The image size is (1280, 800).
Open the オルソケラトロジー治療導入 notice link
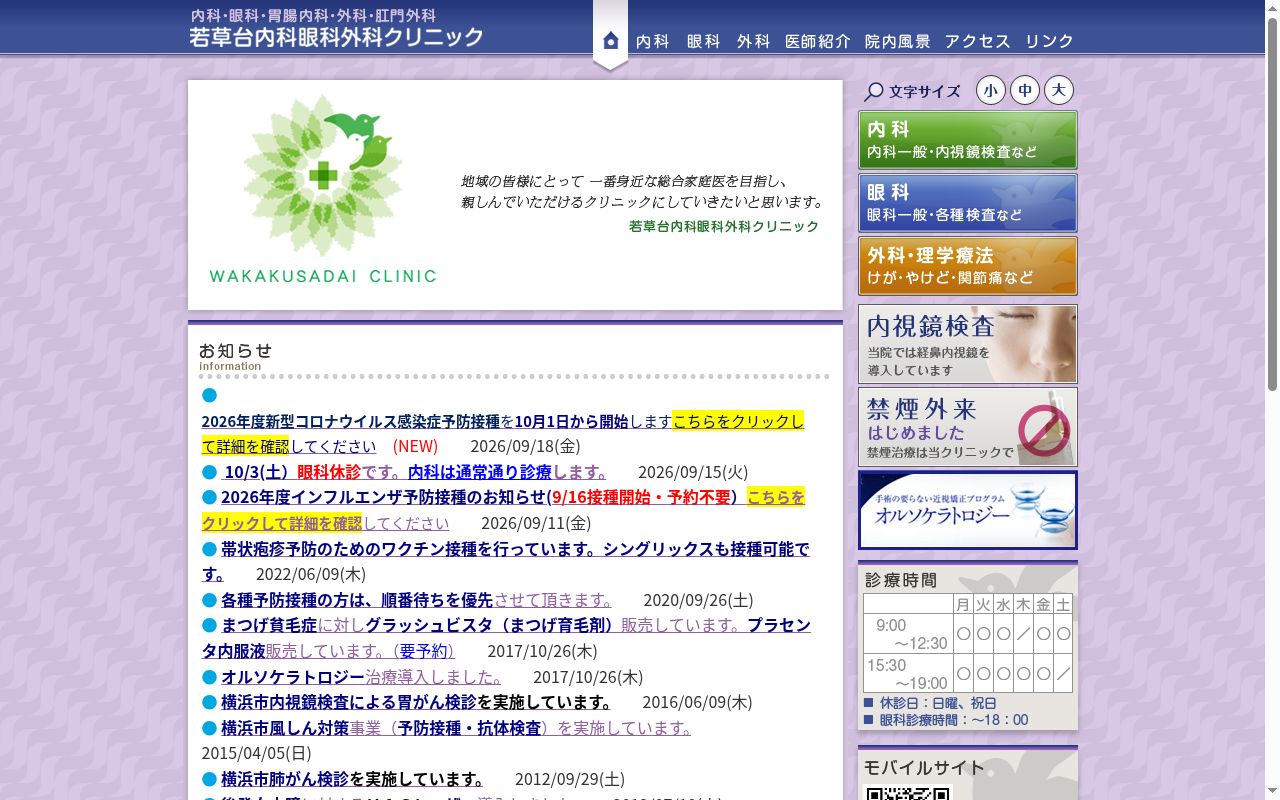(362, 677)
